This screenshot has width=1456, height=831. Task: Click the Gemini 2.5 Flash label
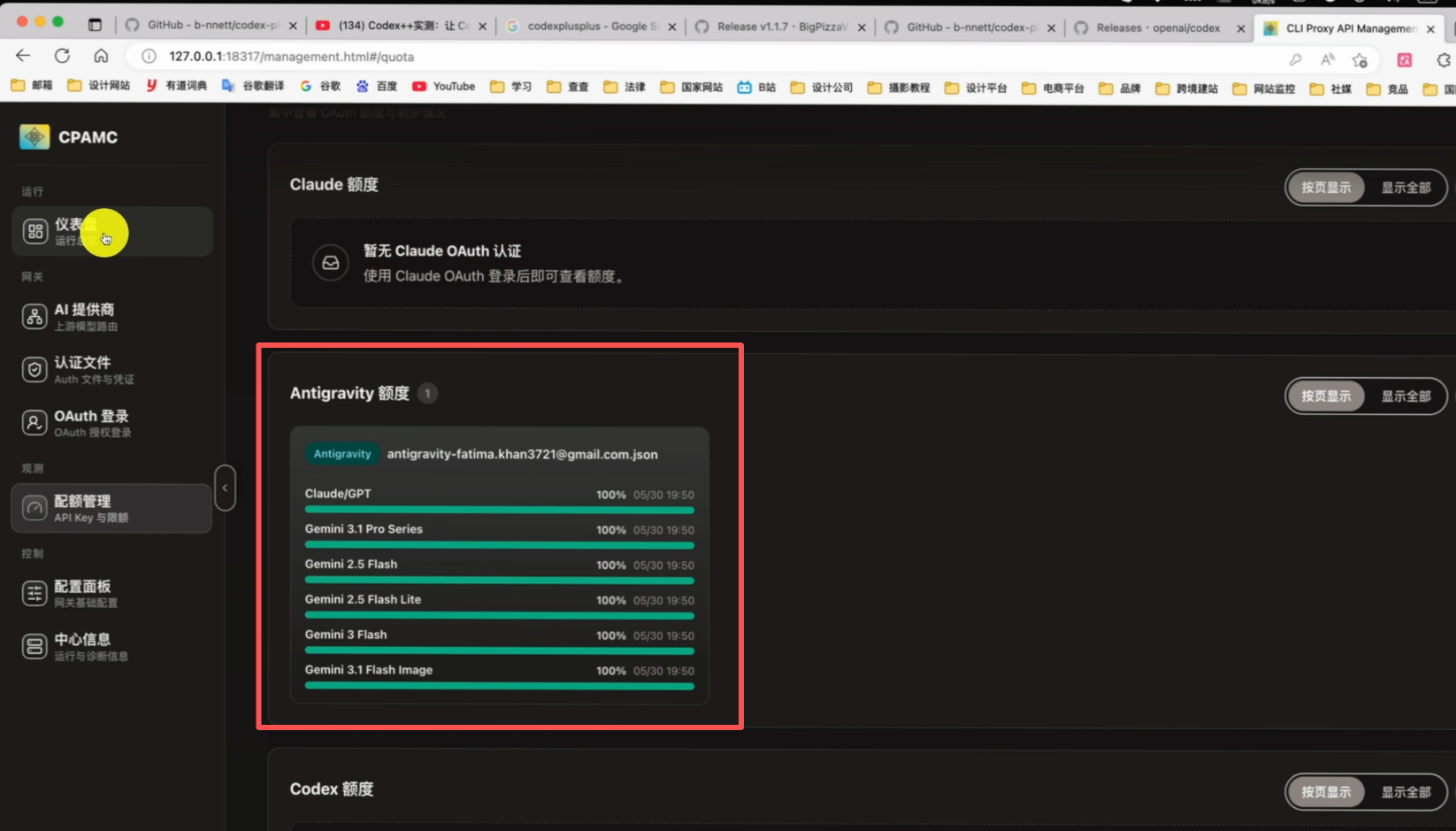coord(351,564)
